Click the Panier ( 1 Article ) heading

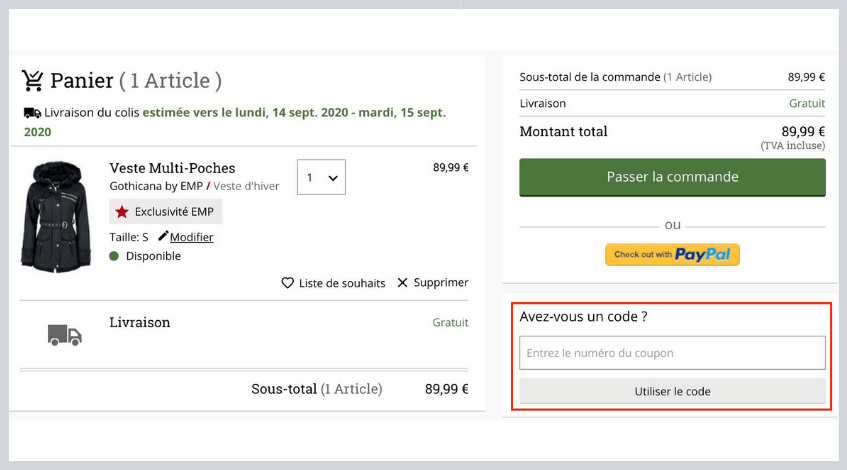[136, 80]
